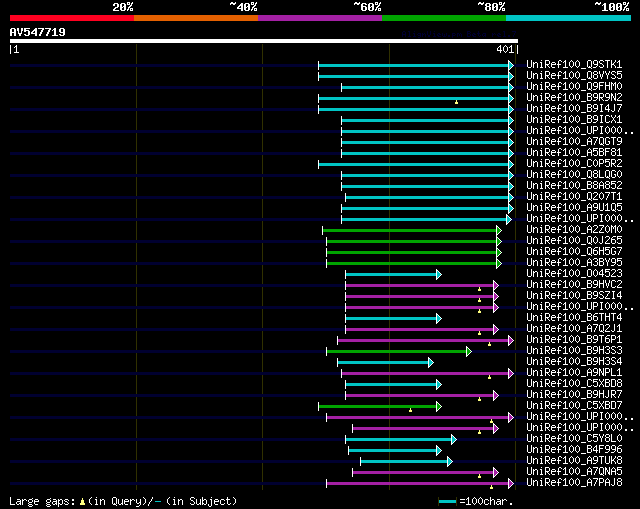Open the UniRef100_O04523 hit label
Viewport: 640px width, 509px height.
(574, 274)
